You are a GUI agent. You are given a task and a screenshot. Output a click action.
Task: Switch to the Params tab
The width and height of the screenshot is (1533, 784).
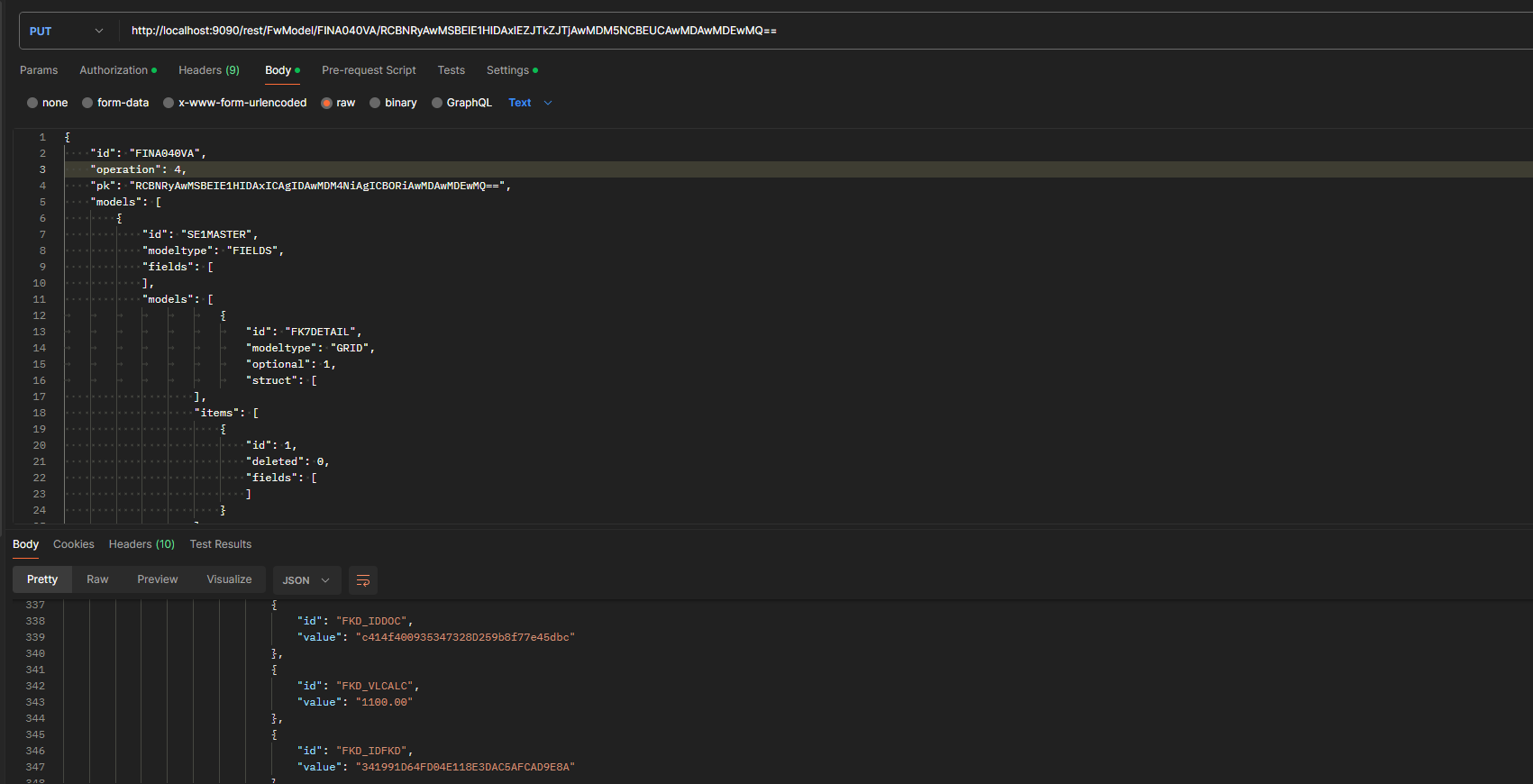39,70
